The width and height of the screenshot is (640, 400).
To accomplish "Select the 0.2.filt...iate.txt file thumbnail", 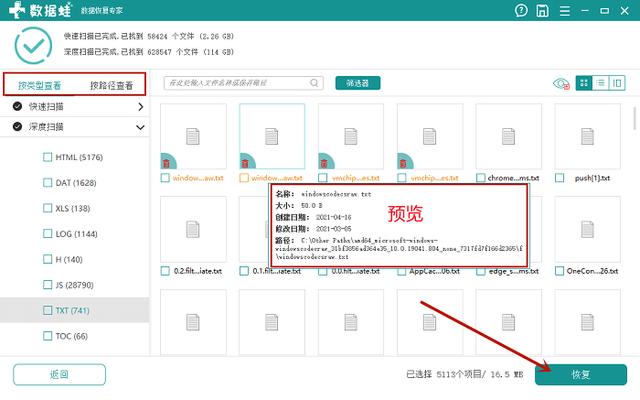I will click(x=193, y=229).
